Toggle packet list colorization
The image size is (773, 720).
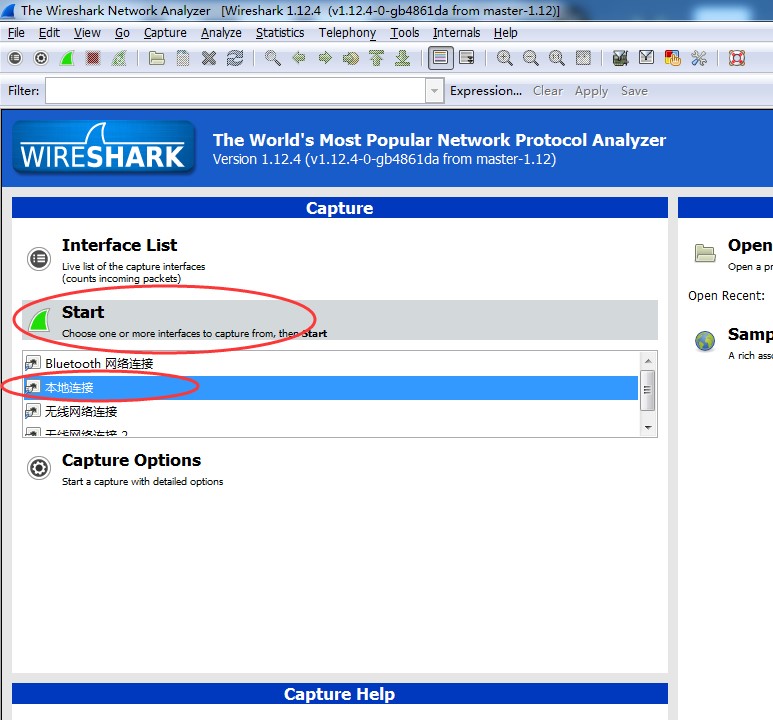point(440,58)
